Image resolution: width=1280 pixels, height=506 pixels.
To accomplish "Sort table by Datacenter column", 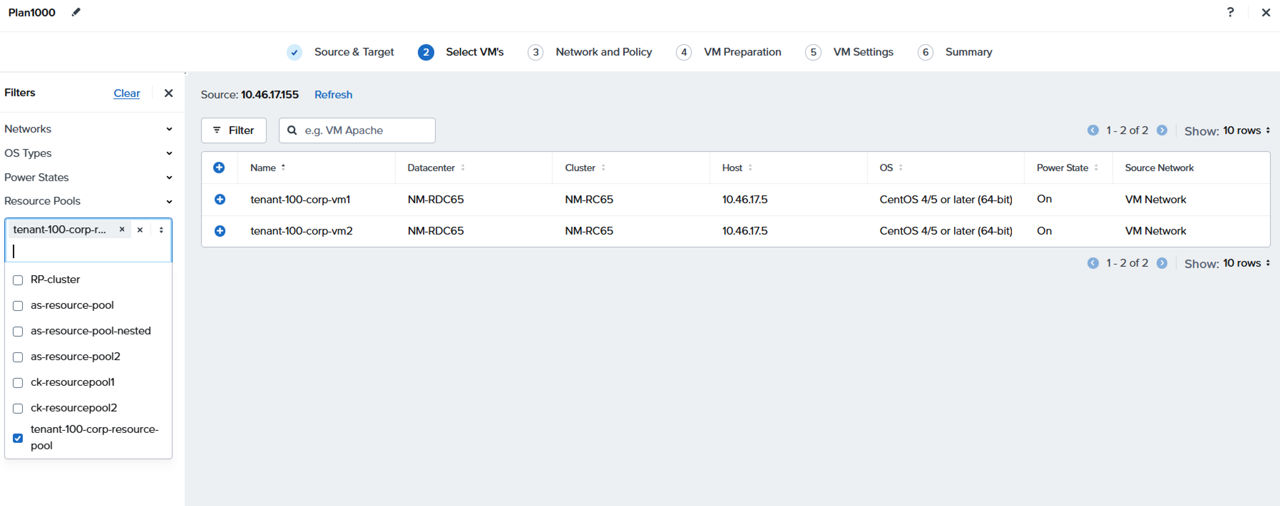I will pyautogui.click(x=436, y=168).
